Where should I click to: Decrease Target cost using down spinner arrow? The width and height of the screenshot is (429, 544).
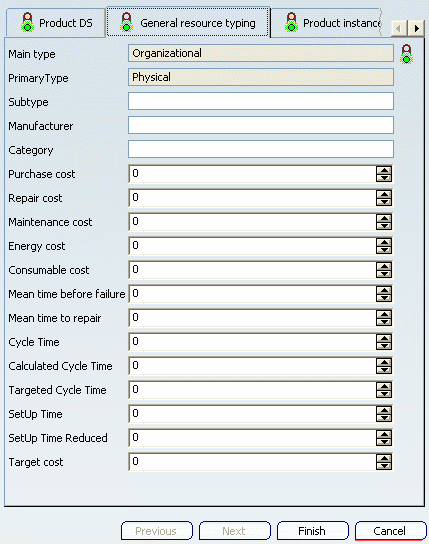coord(384,466)
